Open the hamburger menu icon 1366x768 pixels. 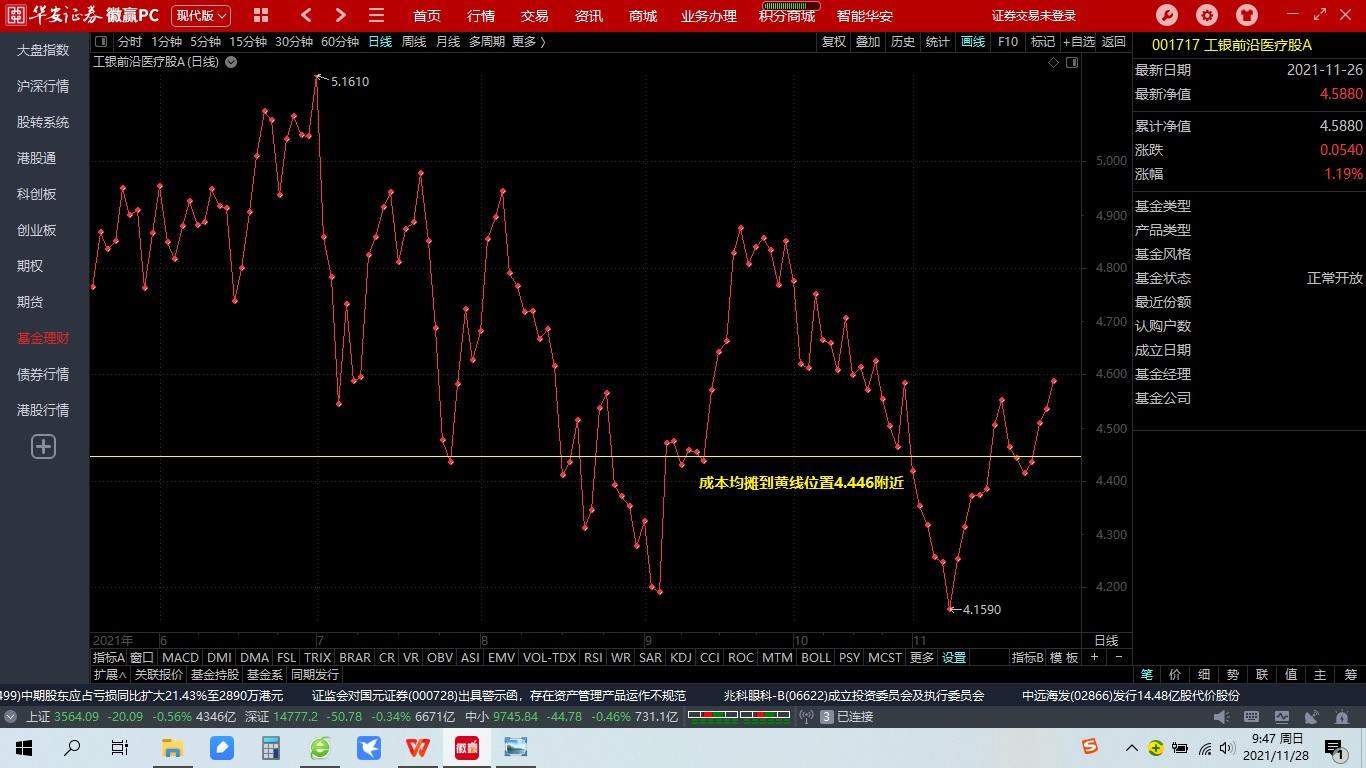(x=376, y=15)
